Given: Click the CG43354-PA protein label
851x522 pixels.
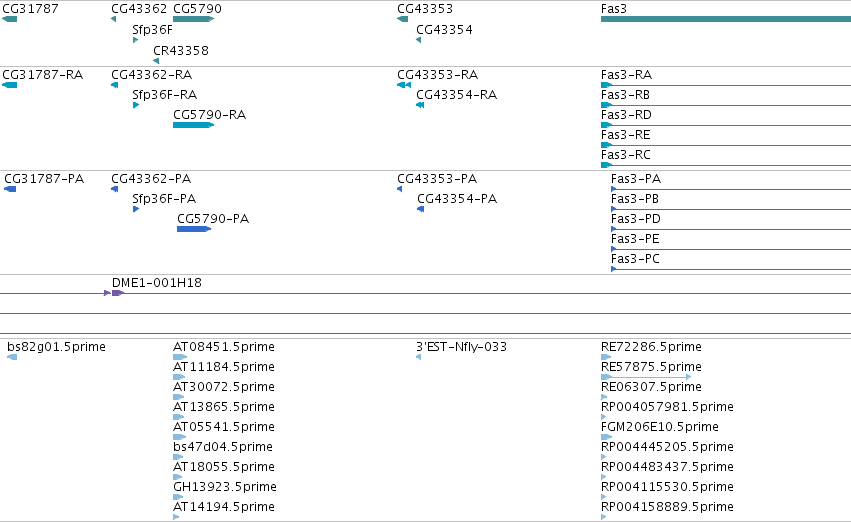Looking at the screenshot, I should 457,199.
